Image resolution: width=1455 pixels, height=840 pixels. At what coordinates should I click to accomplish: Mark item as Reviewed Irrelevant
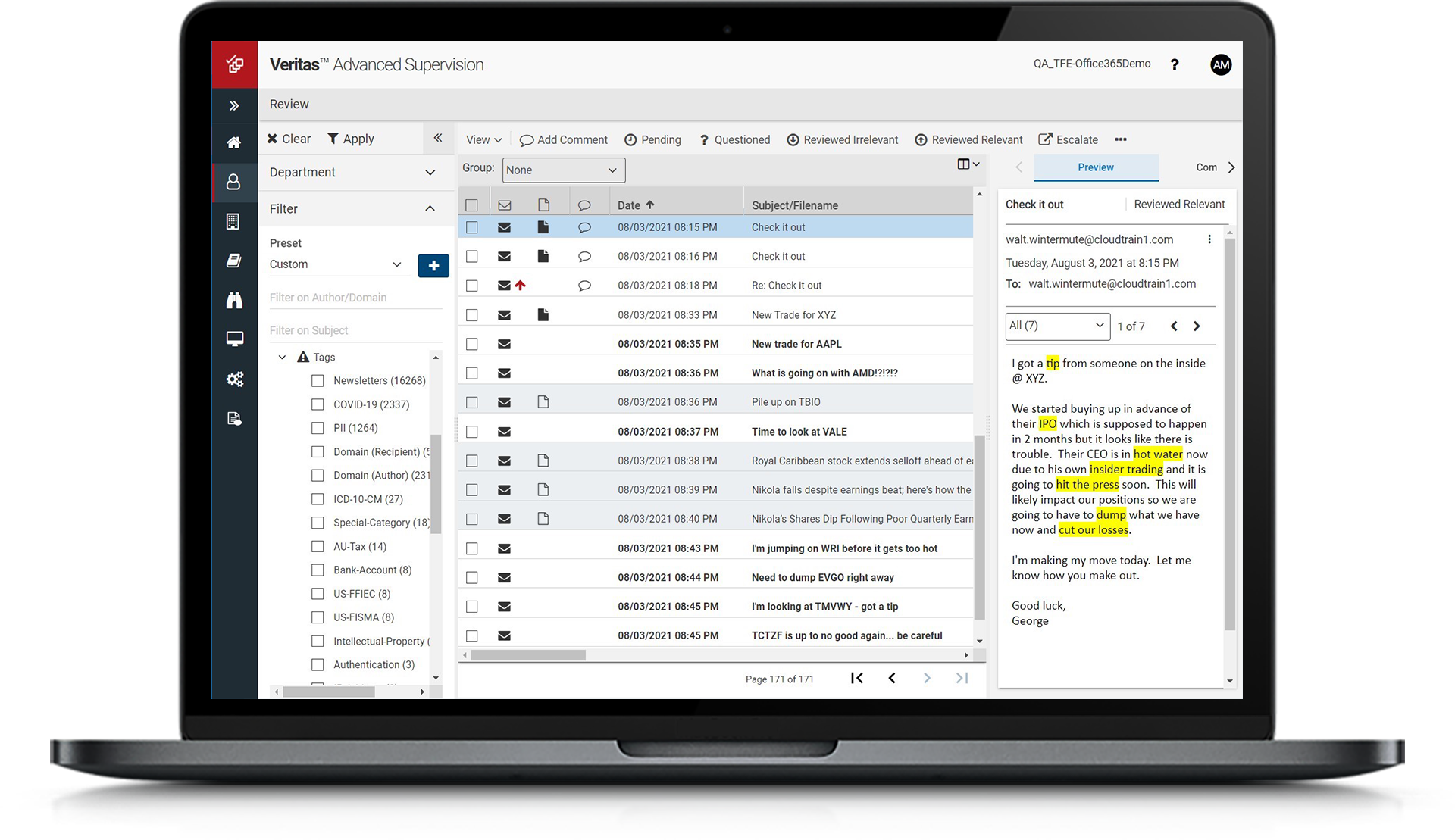coord(843,139)
